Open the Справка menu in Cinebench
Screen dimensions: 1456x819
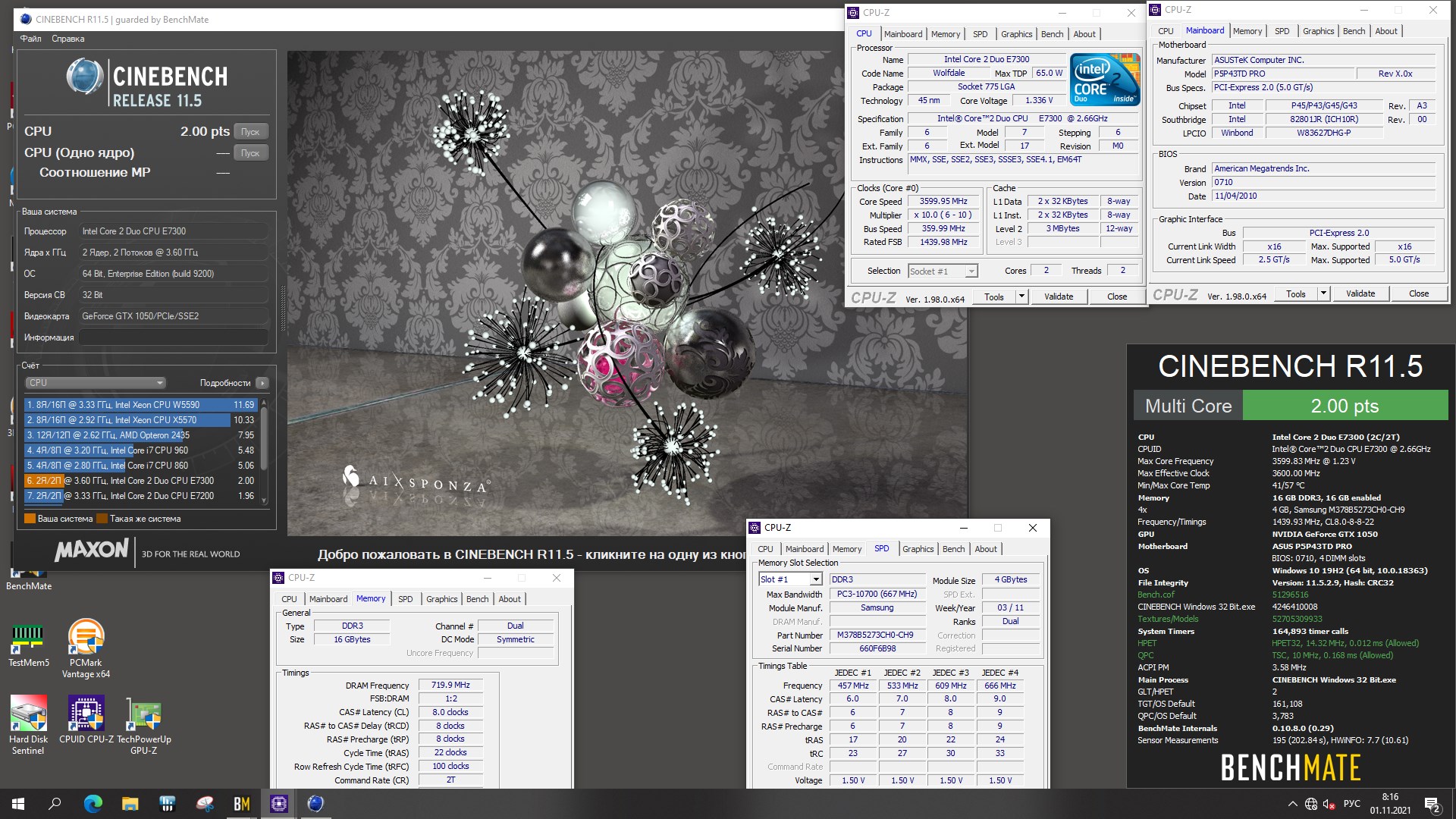click(x=68, y=39)
